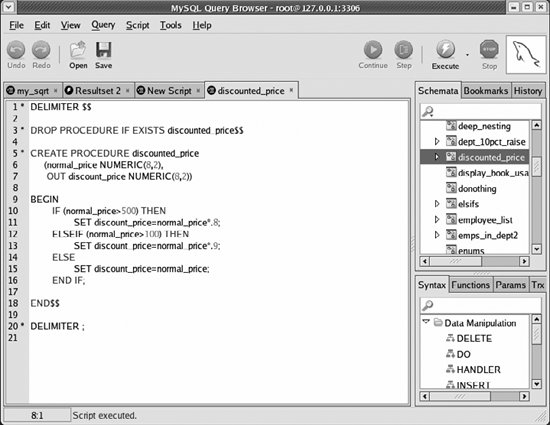This screenshot has height=425, width=550.
Task: Close the Resultset 2 tab
Action: pyautogui.click(x=127, y=91)
